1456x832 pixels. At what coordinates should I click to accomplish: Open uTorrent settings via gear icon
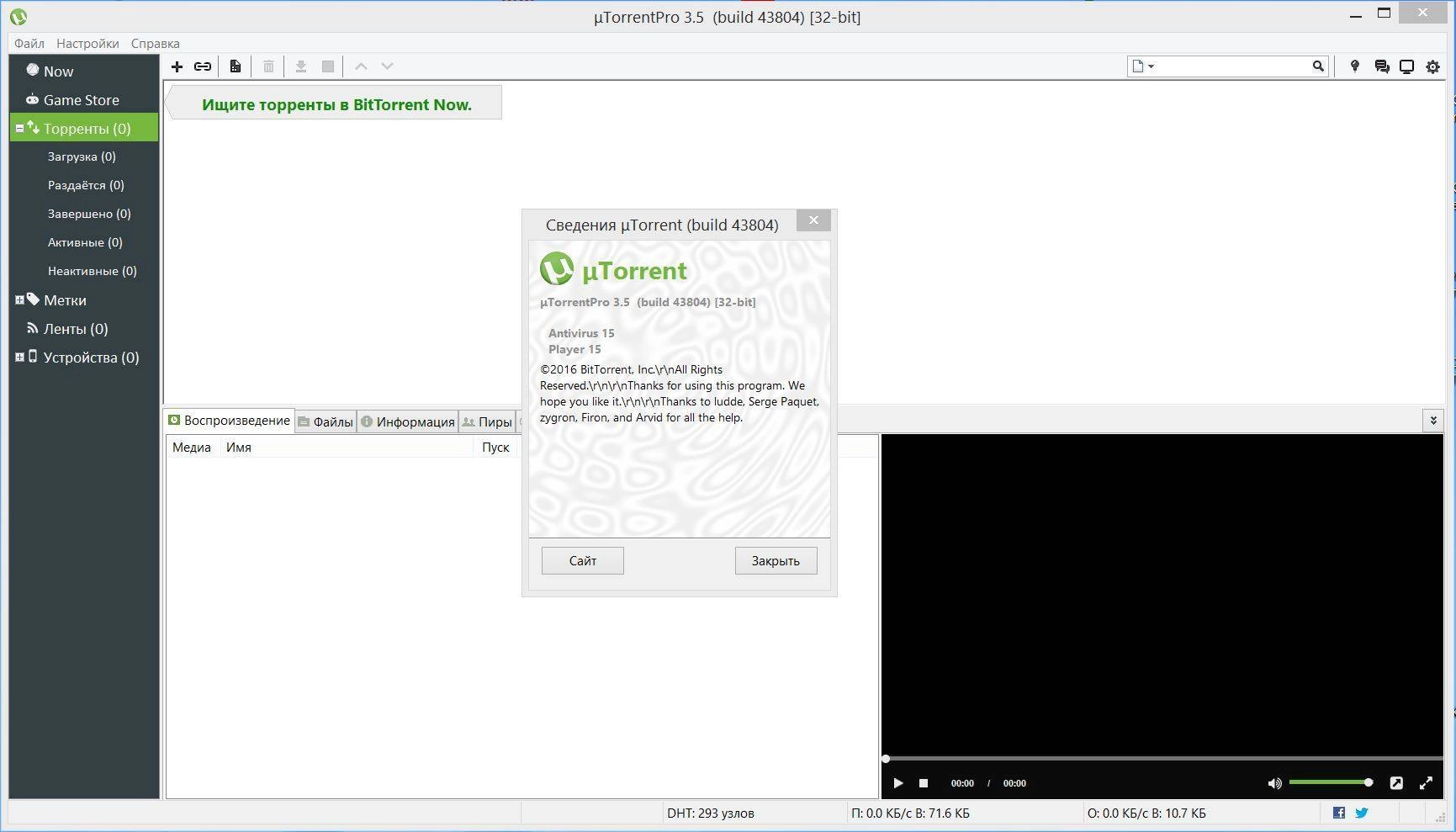tap(1432, 66)
